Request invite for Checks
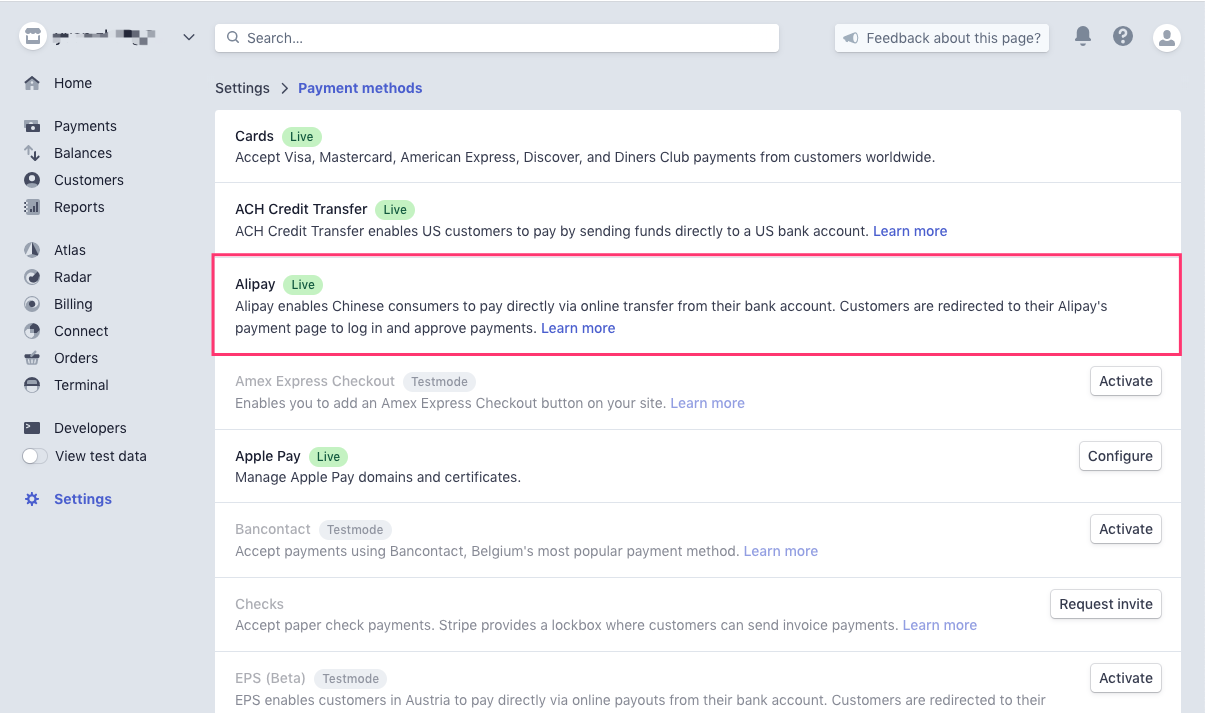The height and width of the screenshot is (713, 1205). pyautogui.click(x=1106, y=604)
